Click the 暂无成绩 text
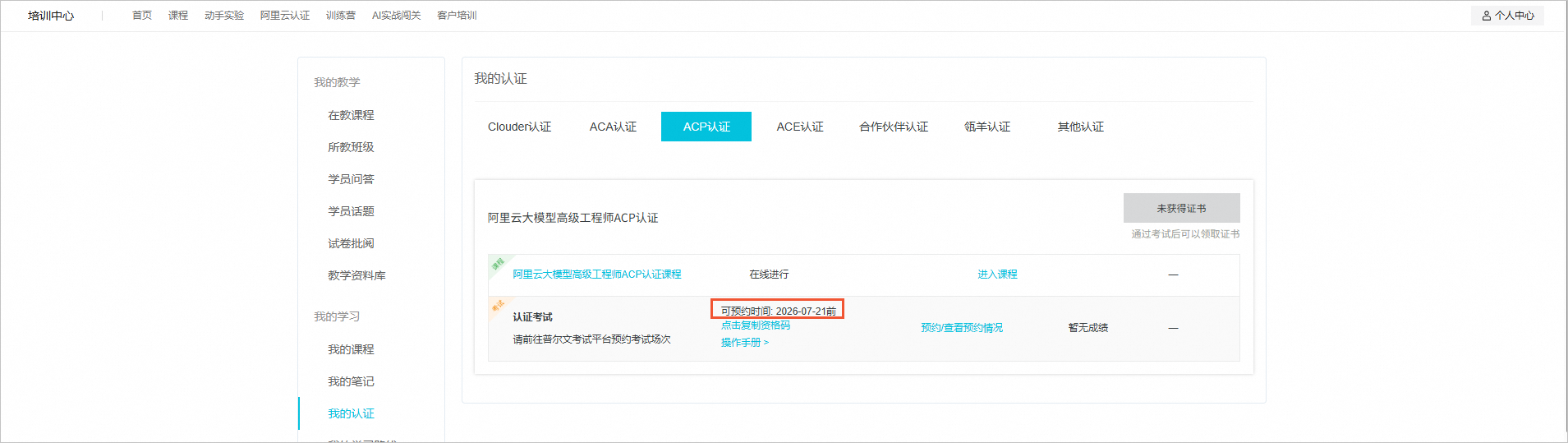This screenshot has height=443, width=1568. (x=1088, y=328)
